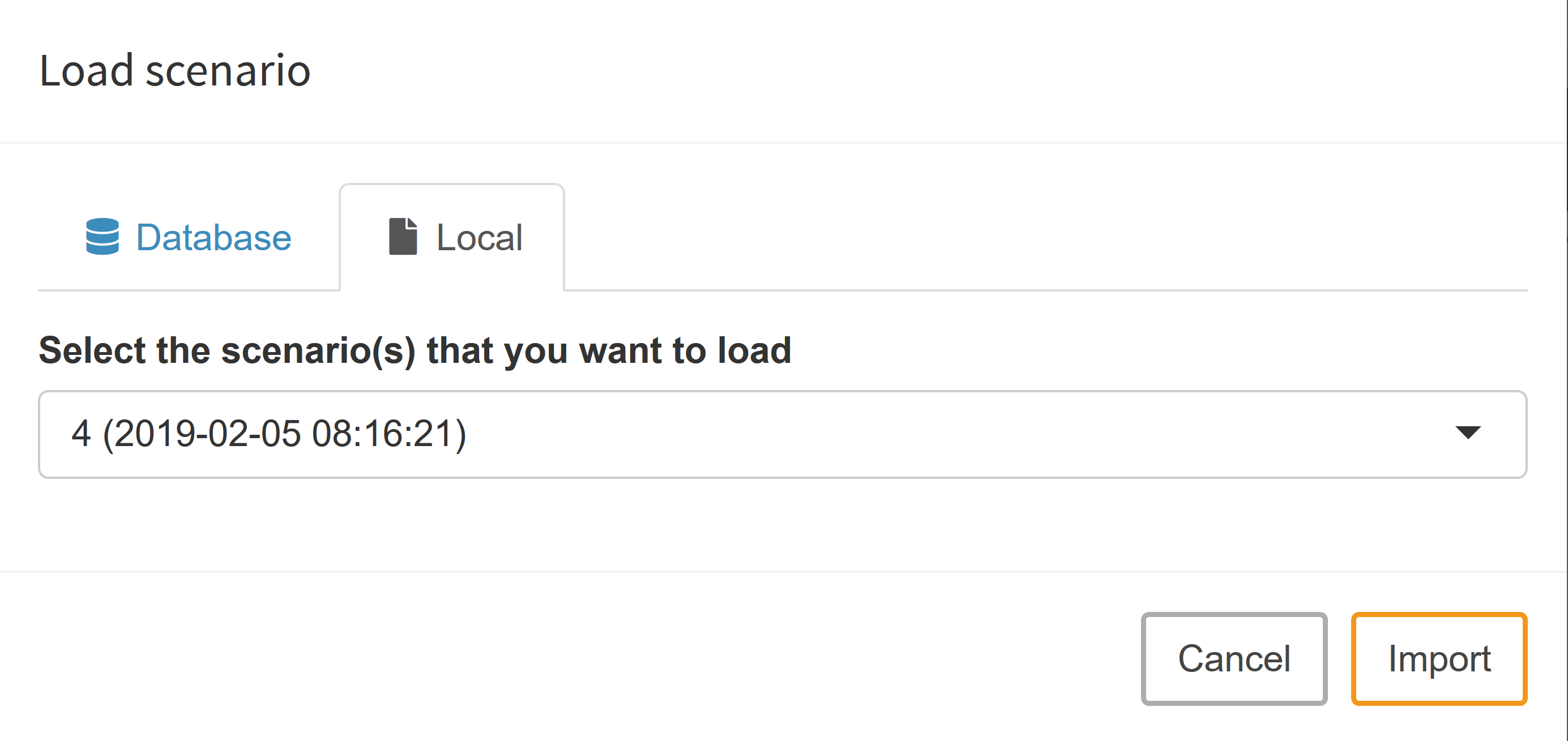Click the blue database cylinder icon
1568x741 pixels.
[x=102, y=237]
